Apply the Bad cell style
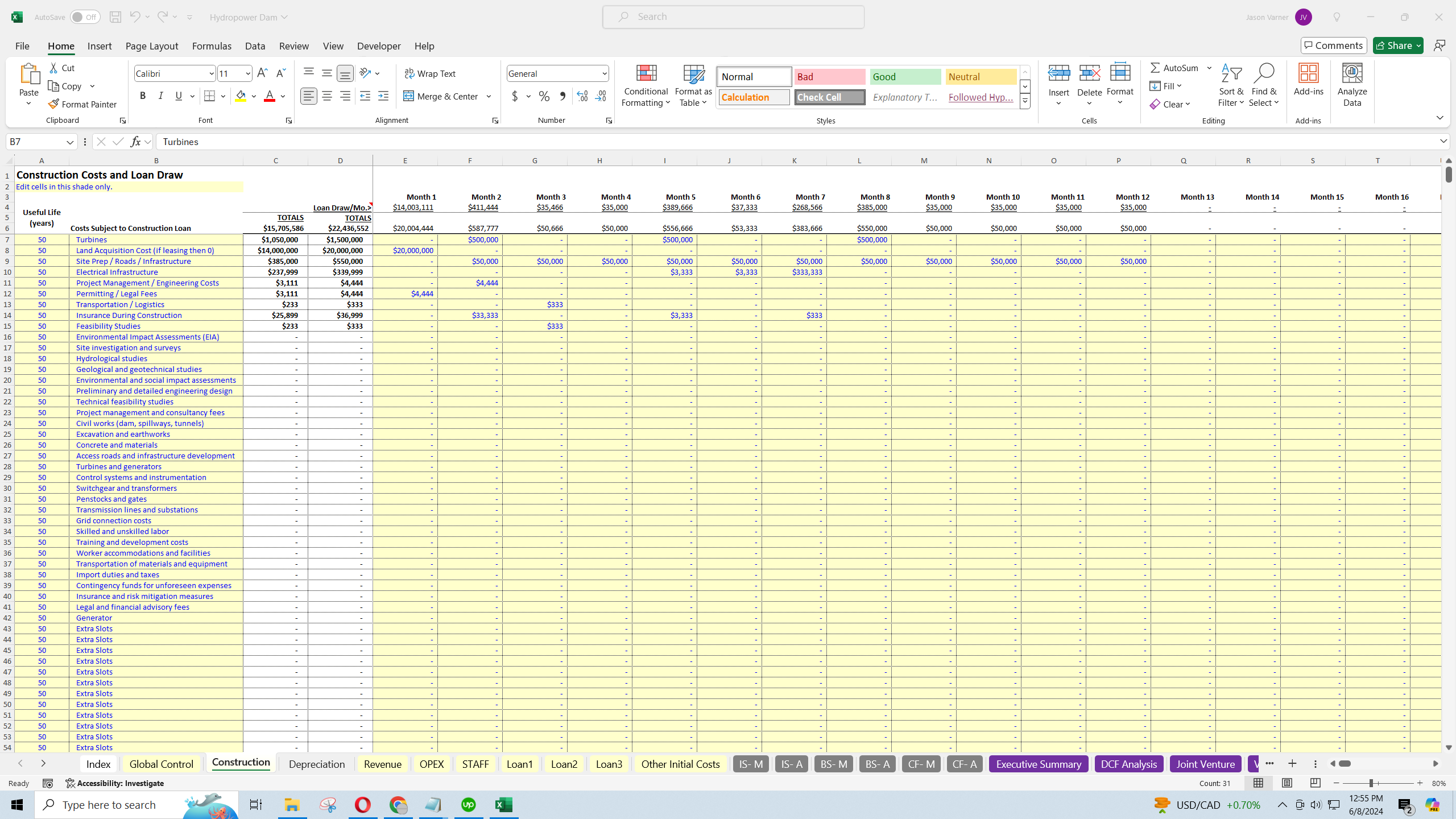Image resolution: width=1456 pixels, height=819 pixels. point(829,77)
